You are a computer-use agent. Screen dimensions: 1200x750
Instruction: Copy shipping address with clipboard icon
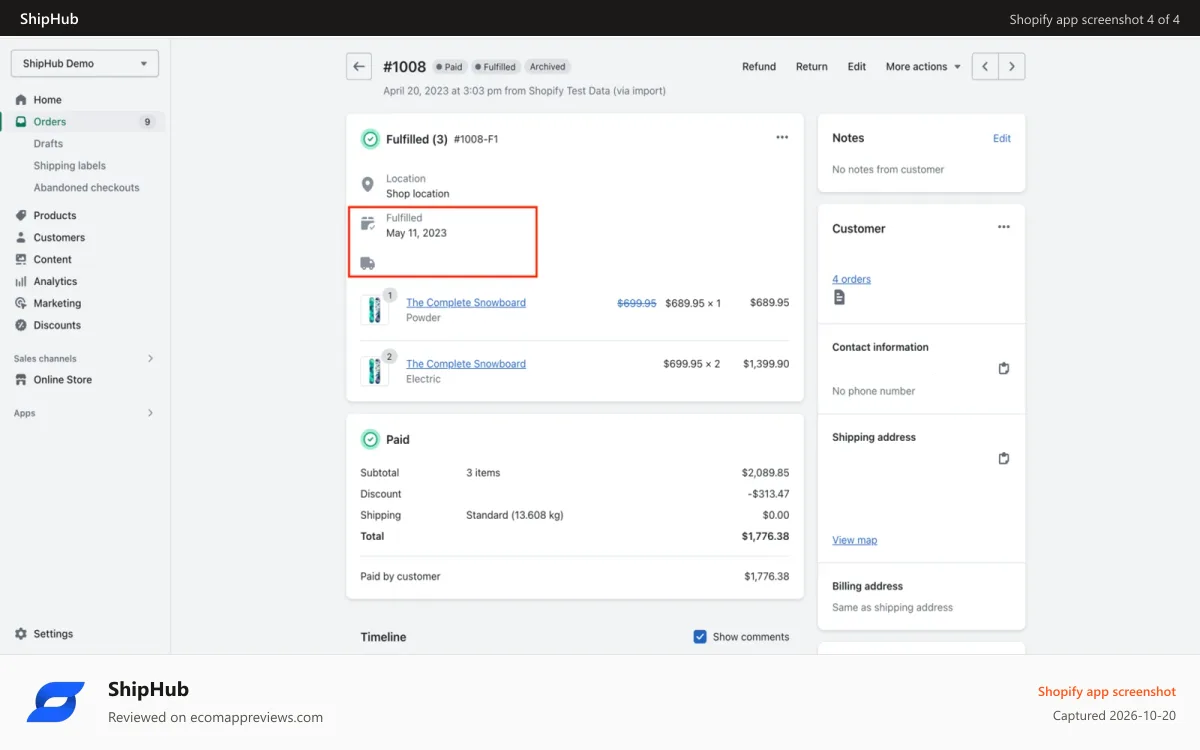coord(1004,458)
